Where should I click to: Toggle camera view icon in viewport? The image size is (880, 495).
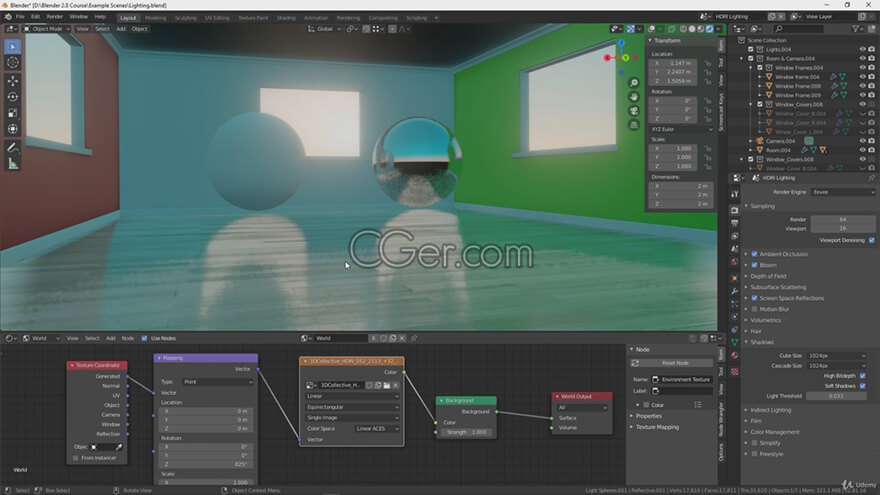click(634, 111)
